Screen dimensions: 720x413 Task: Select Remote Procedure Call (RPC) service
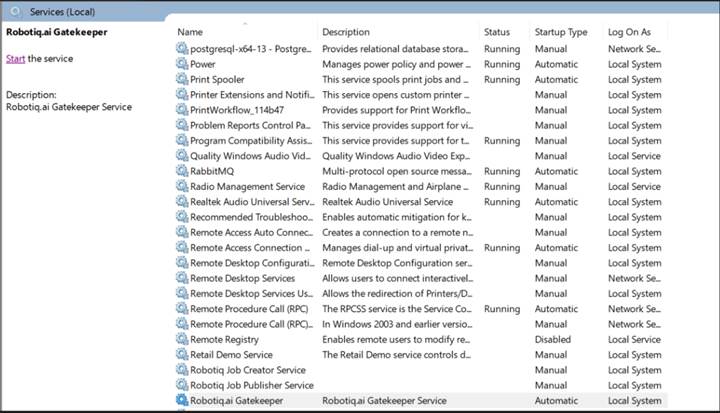[x=421, y=309]
